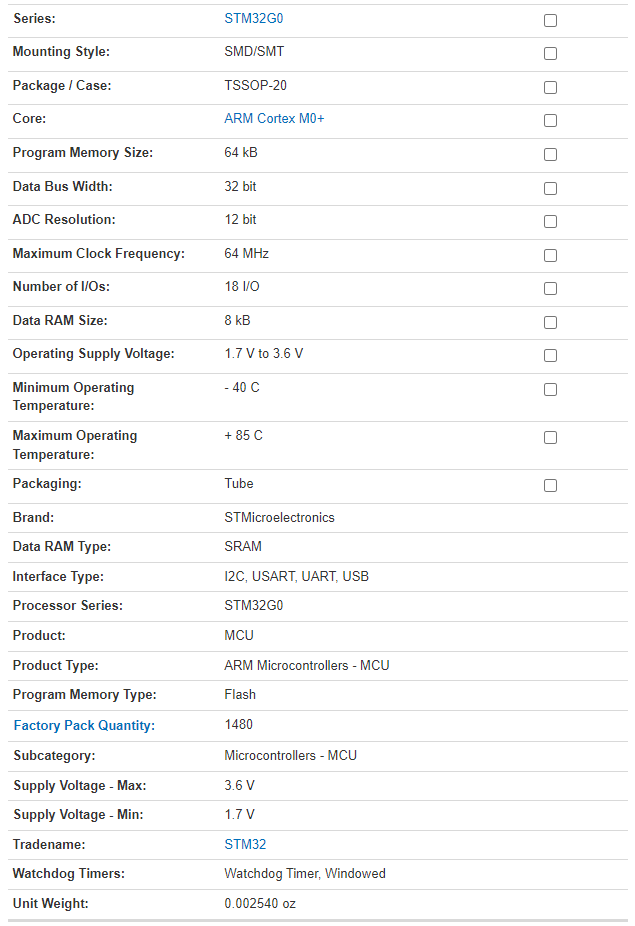This screenshot has width=635, height=926.
Task: Follow the ARM Cortex M0+ link
Action: pos(274,119)
